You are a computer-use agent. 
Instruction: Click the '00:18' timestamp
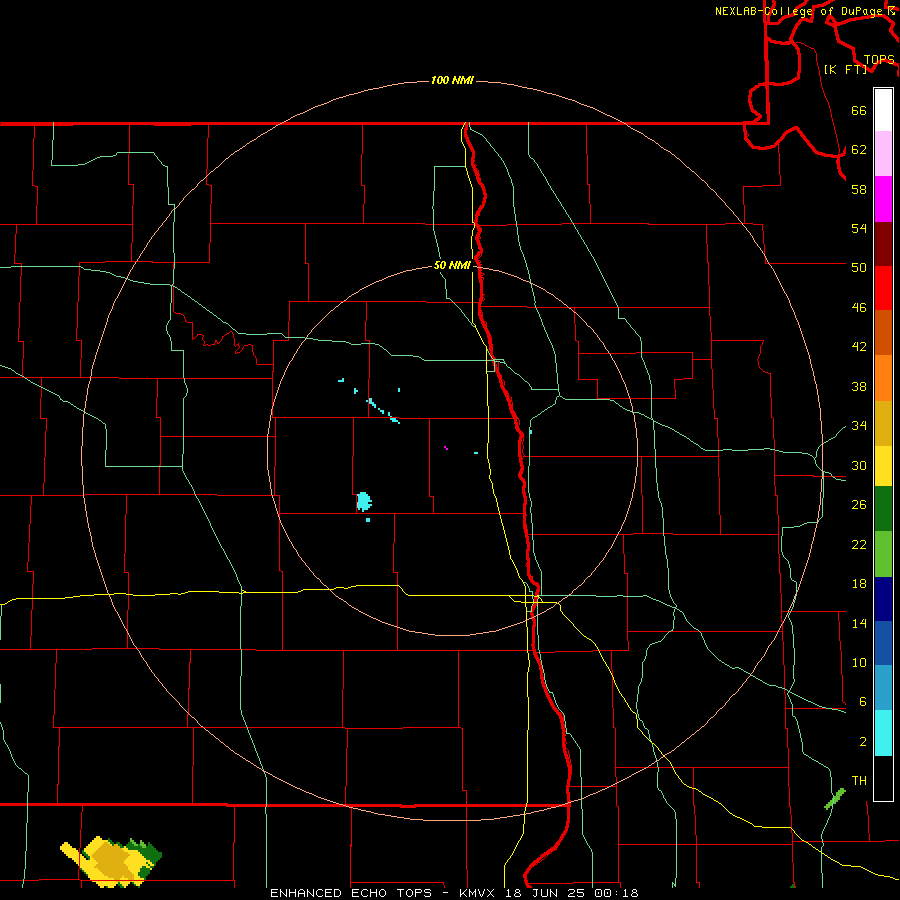tap(617, 893)
